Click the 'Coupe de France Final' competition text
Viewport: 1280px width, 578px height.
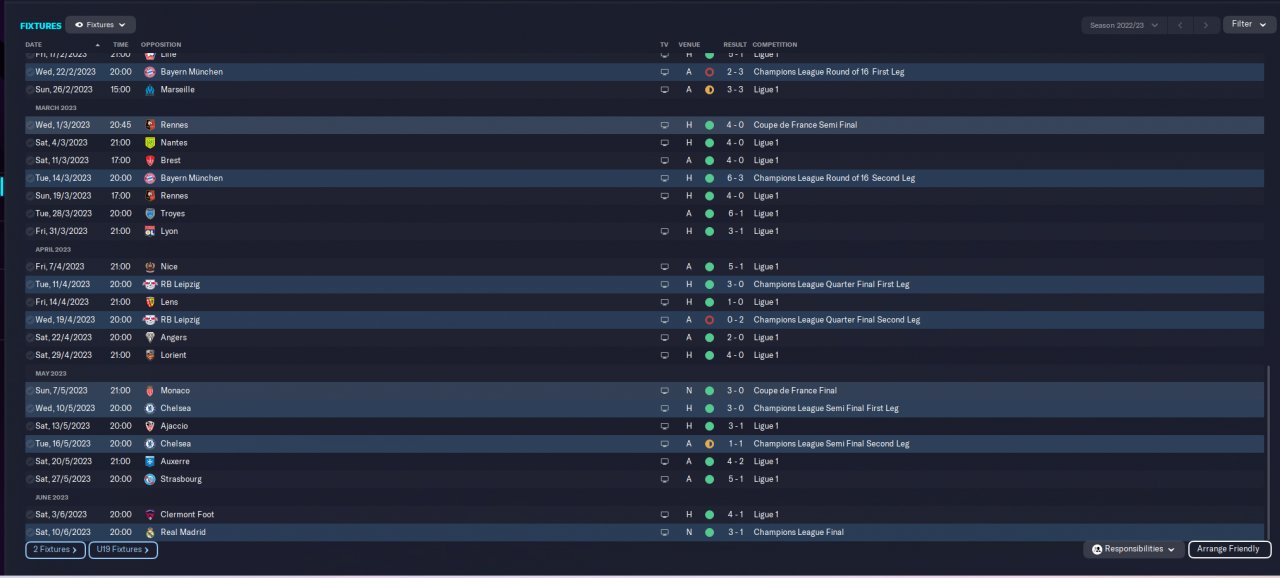(795, 391)
